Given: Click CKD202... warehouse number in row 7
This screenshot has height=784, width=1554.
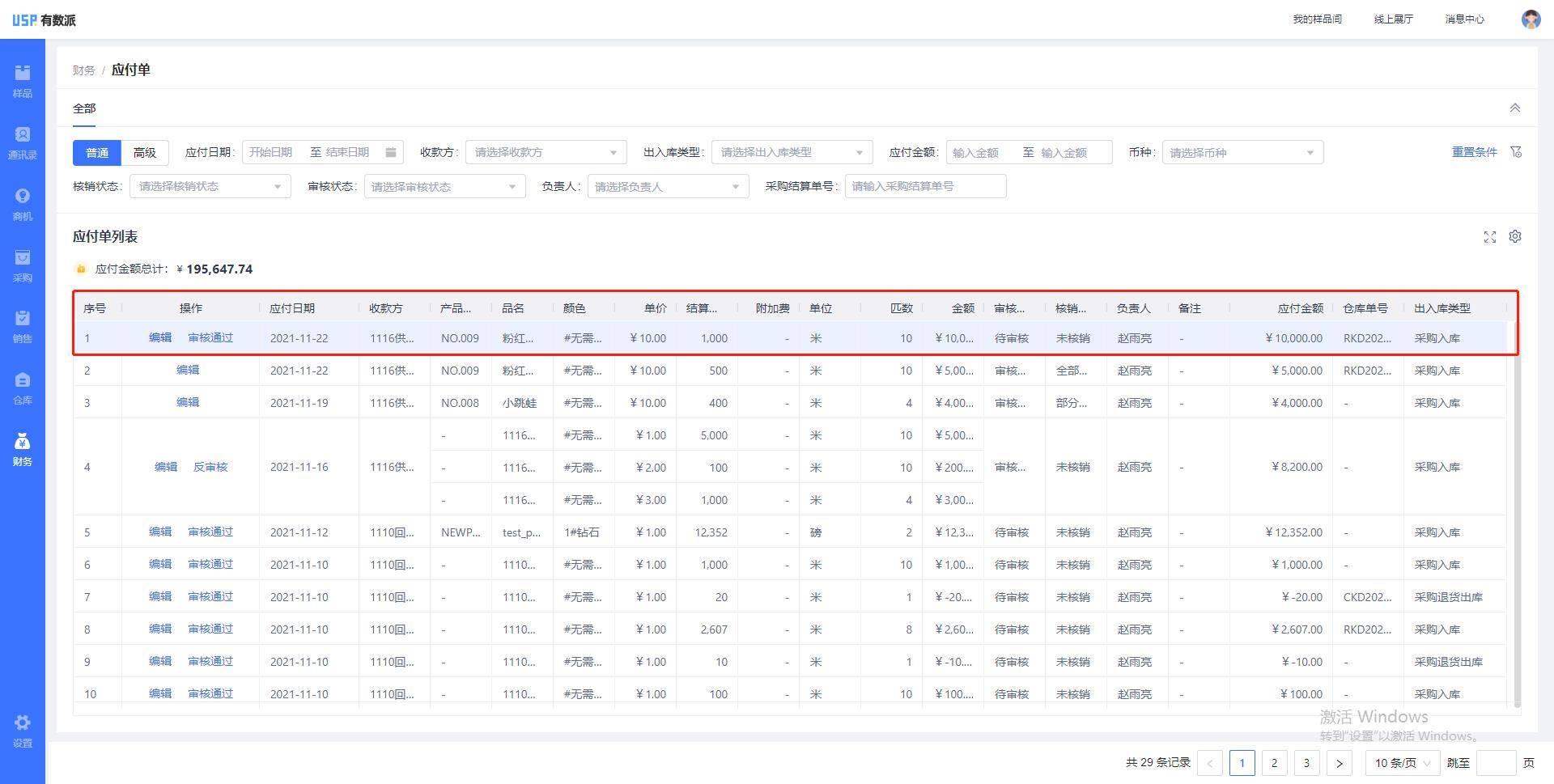Looking at the screenshot, I should [1367, 597].
